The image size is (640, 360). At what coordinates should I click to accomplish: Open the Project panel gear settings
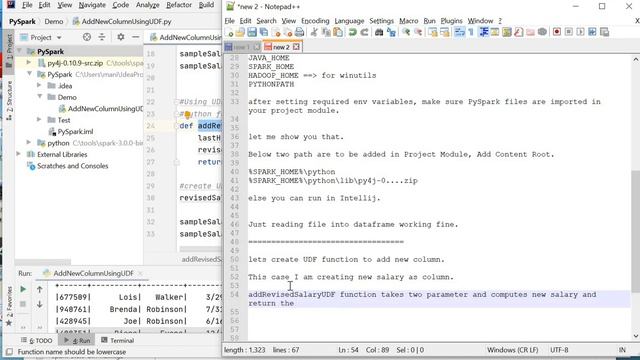[x=120, y=37]
